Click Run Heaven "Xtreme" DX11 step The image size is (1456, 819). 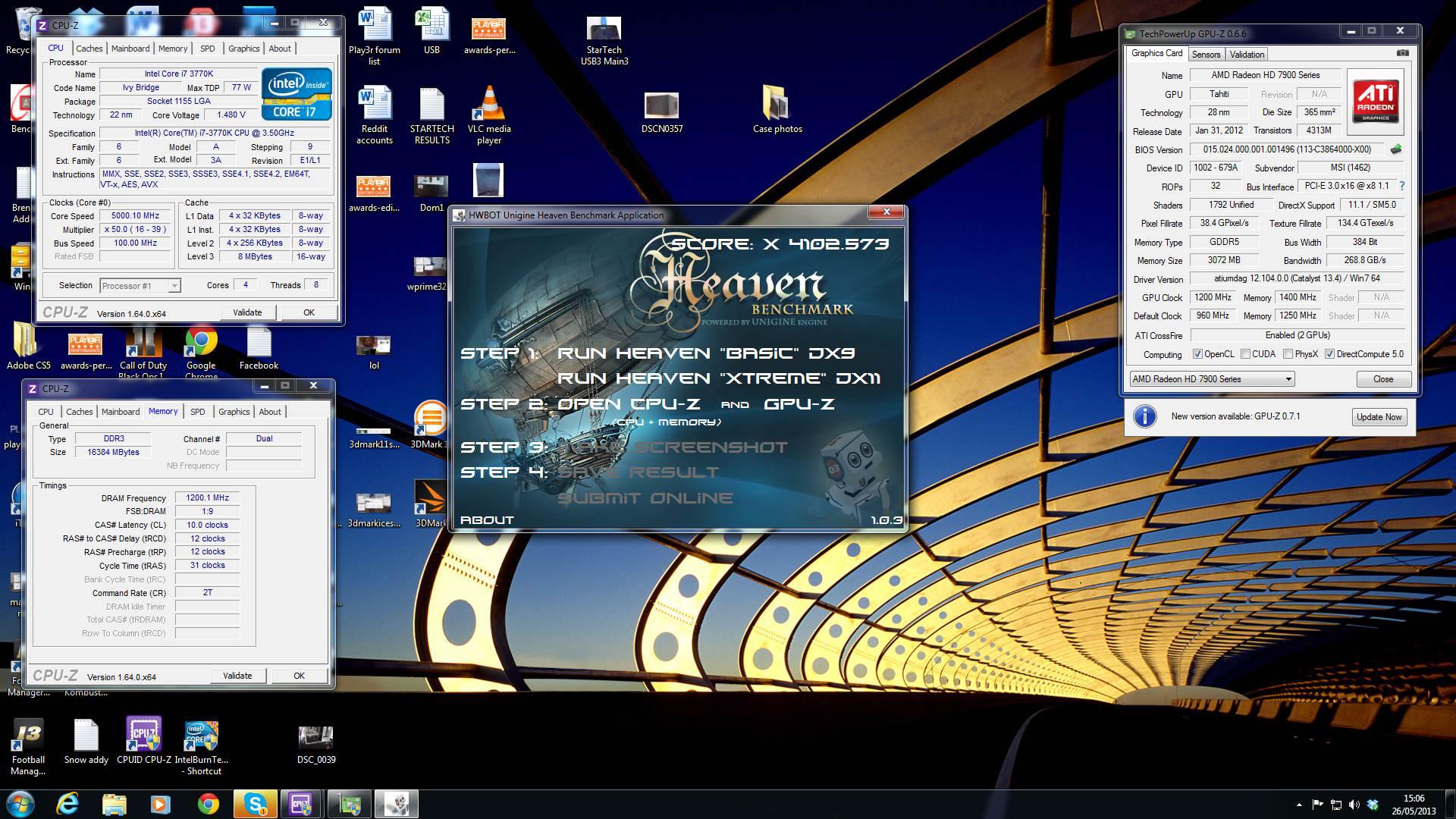(719, 378)
